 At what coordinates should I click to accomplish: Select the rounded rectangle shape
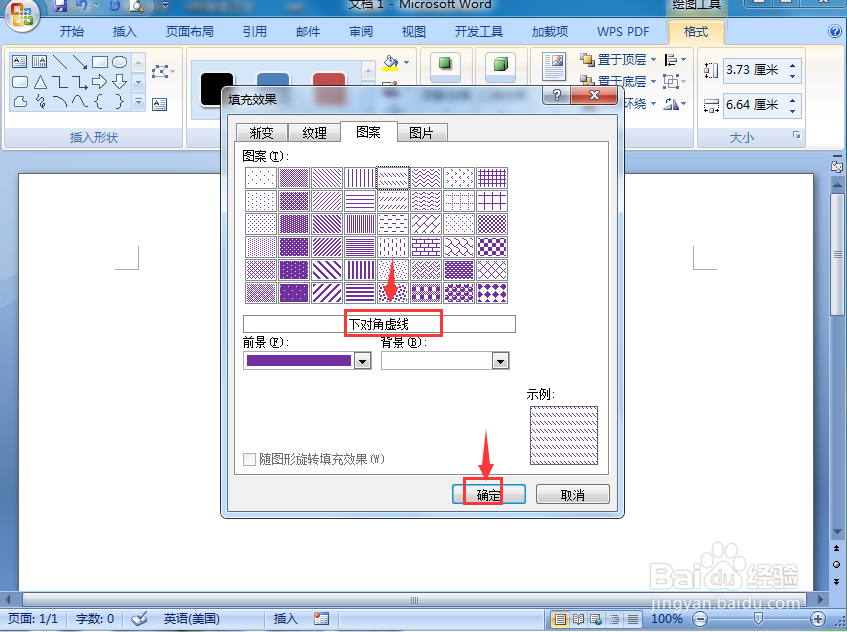(19, 82)
